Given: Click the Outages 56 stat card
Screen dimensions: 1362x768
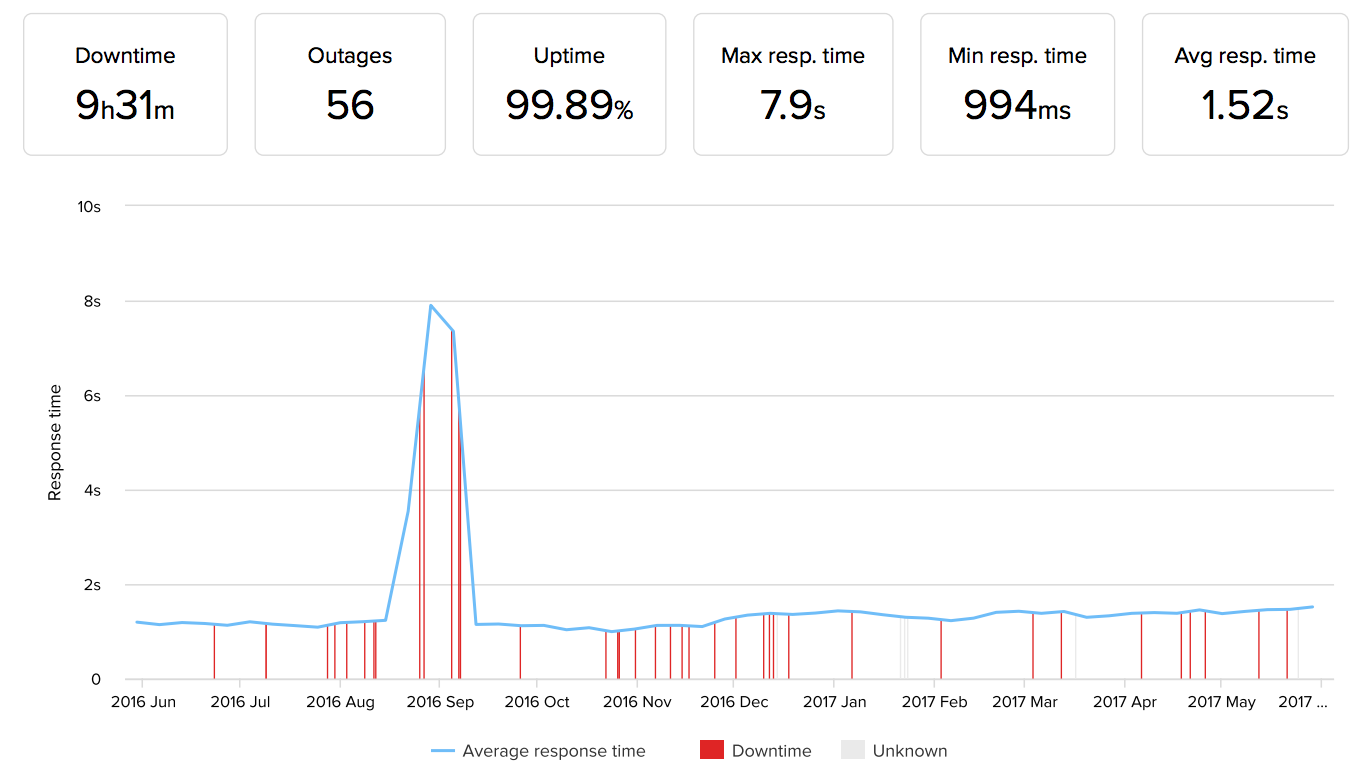Looking at the screenshot, I should [x=350, y=84].
